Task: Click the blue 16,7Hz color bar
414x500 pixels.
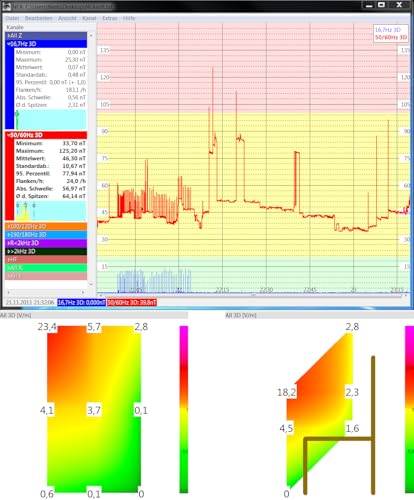Action: pyautogui.click(x=10, y=88)
